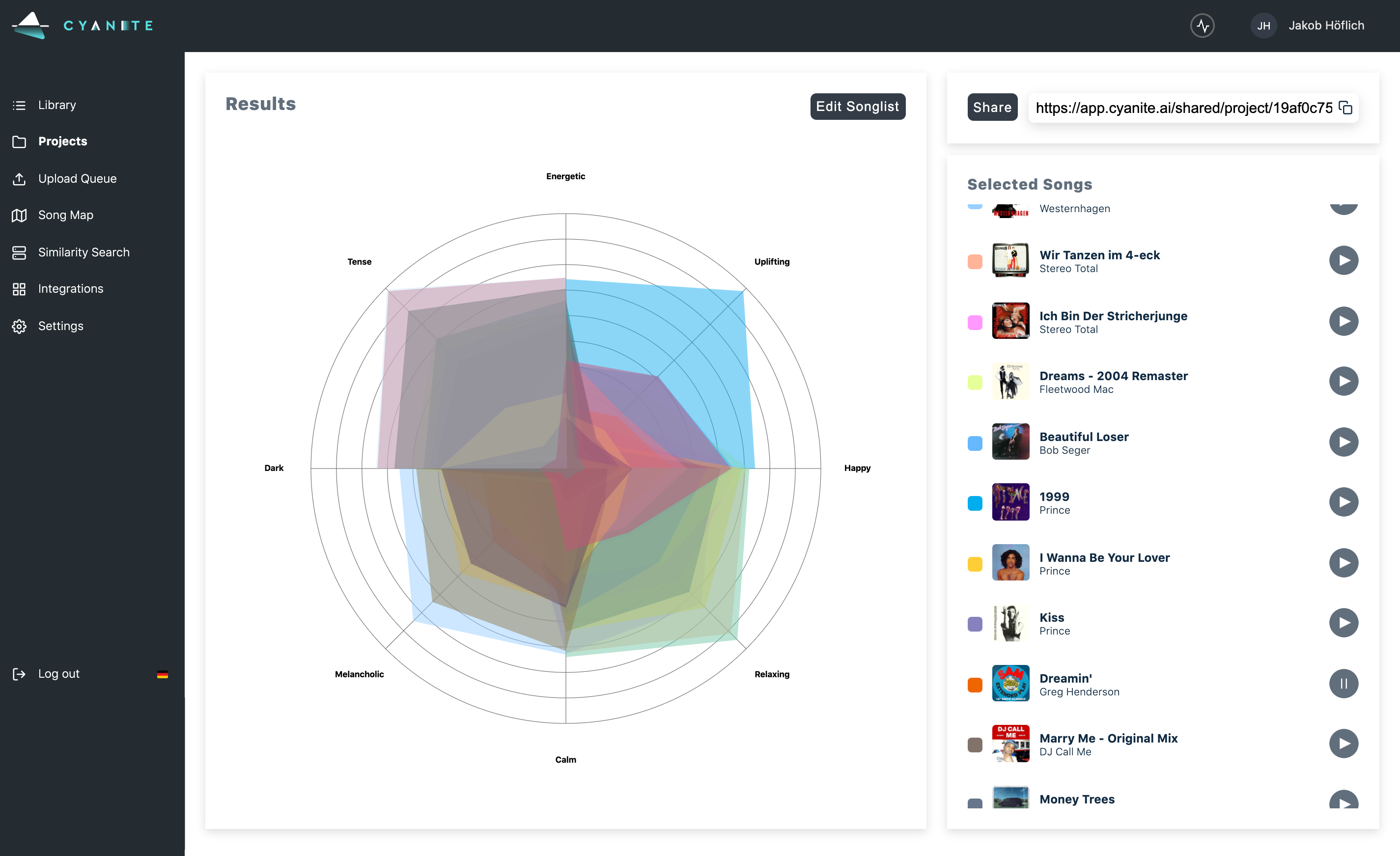This screenshot has width=1400, height=856.
Task: Click the Wir Tanzen im 4-eck album cover
Action: tap(1010, 260)
